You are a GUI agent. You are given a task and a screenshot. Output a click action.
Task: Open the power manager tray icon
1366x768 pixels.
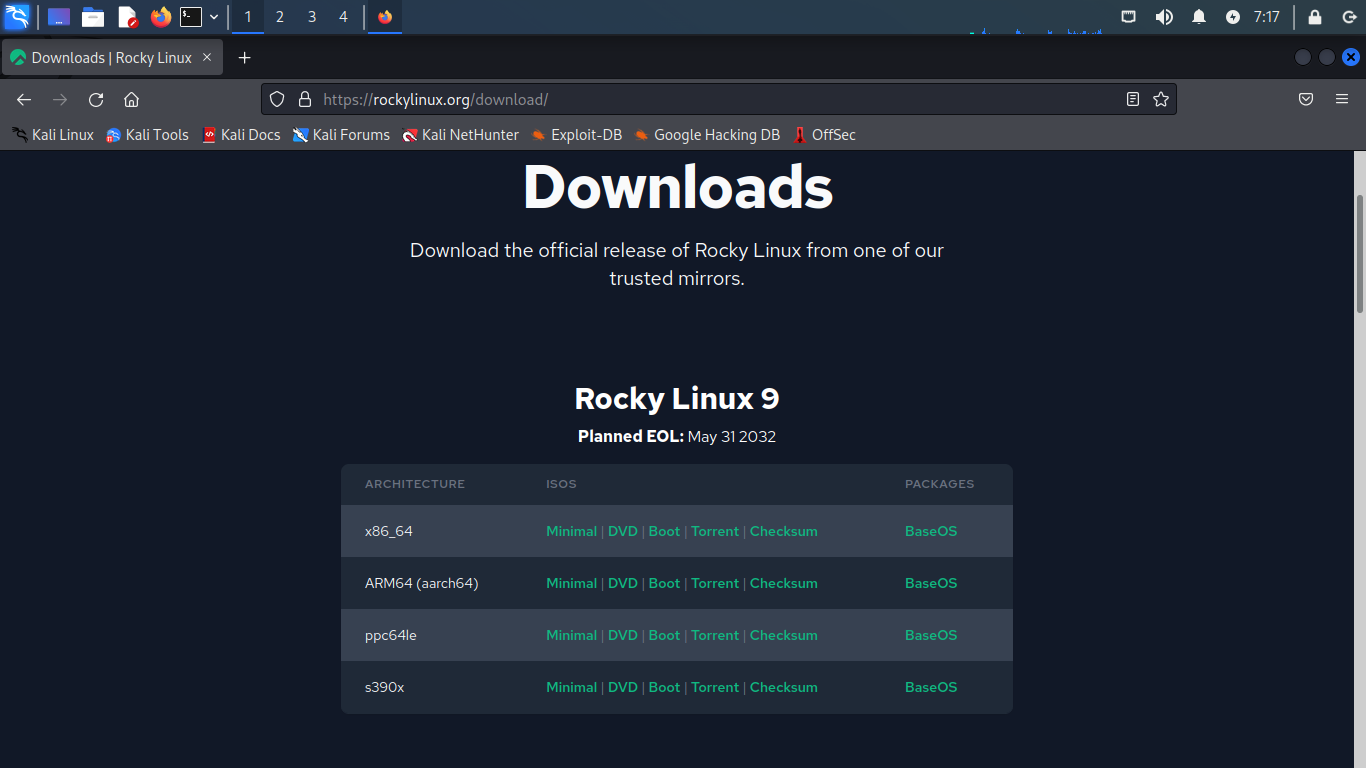click(1233, 17)
